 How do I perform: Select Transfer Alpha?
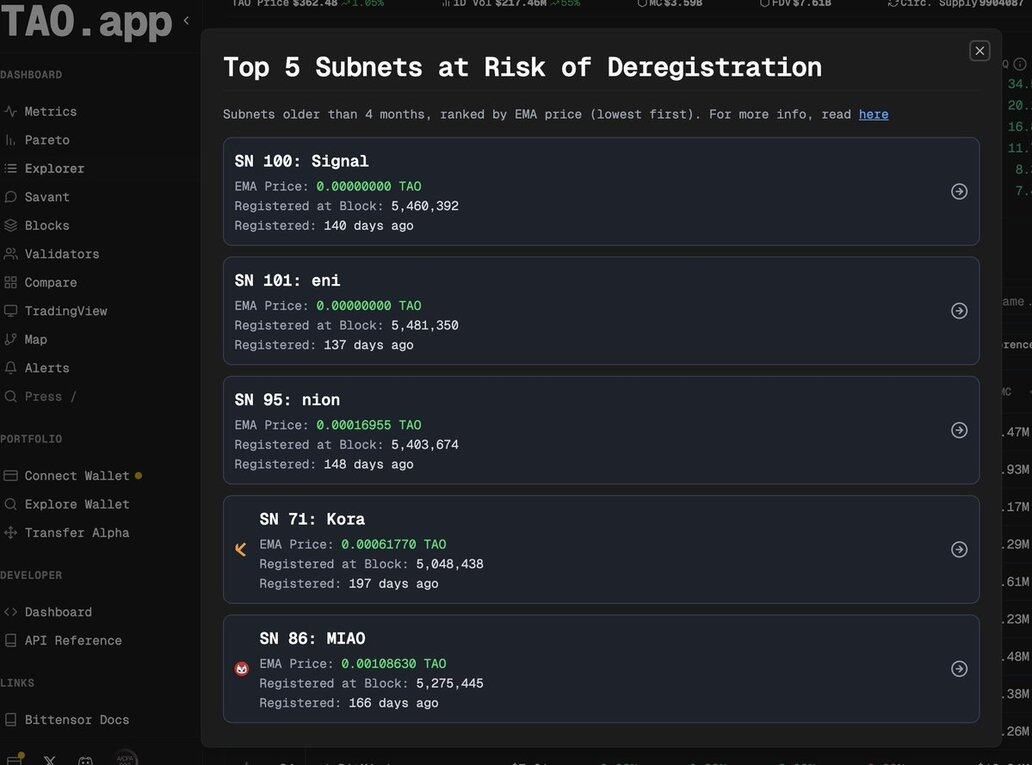[77, 533]
